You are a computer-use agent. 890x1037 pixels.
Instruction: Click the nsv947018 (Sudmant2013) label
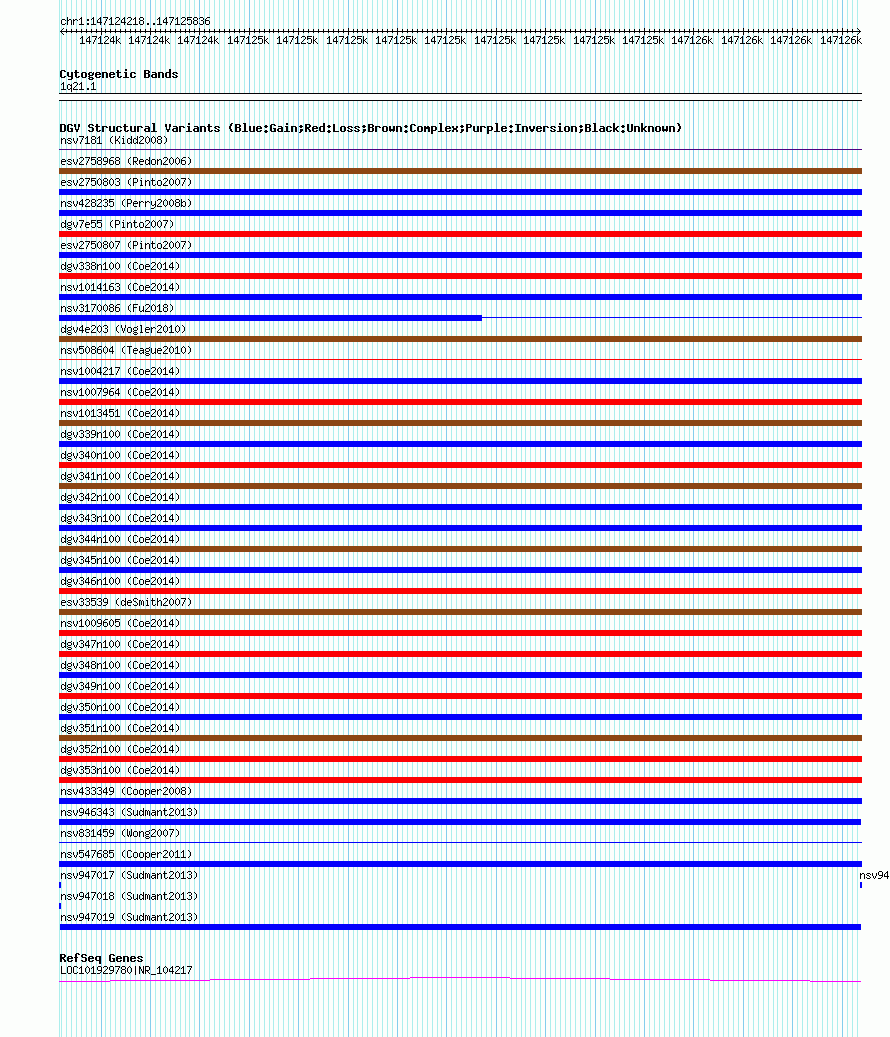pyautogui.click(x=129, y=896)
